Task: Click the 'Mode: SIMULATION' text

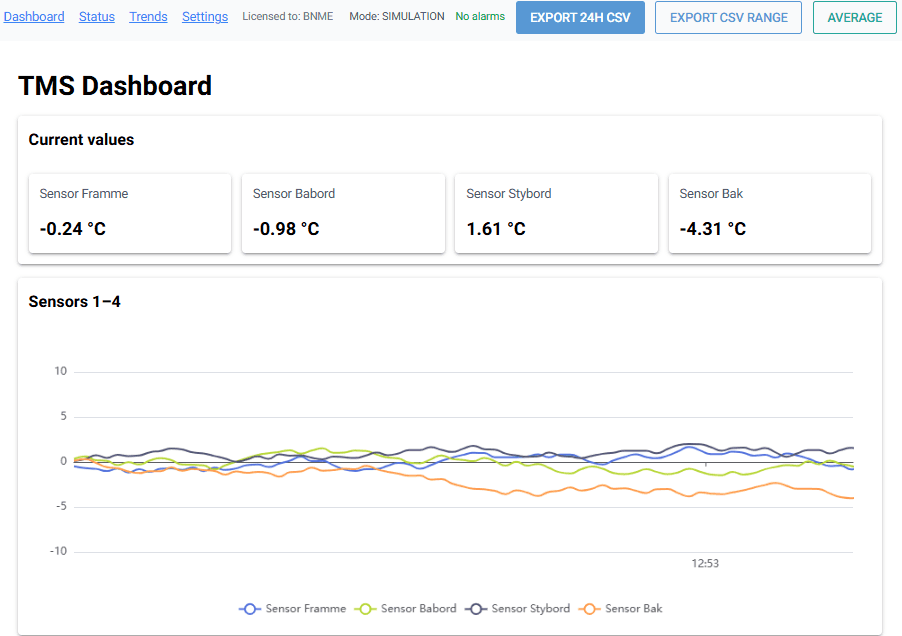Action: (x=397, y=17)
